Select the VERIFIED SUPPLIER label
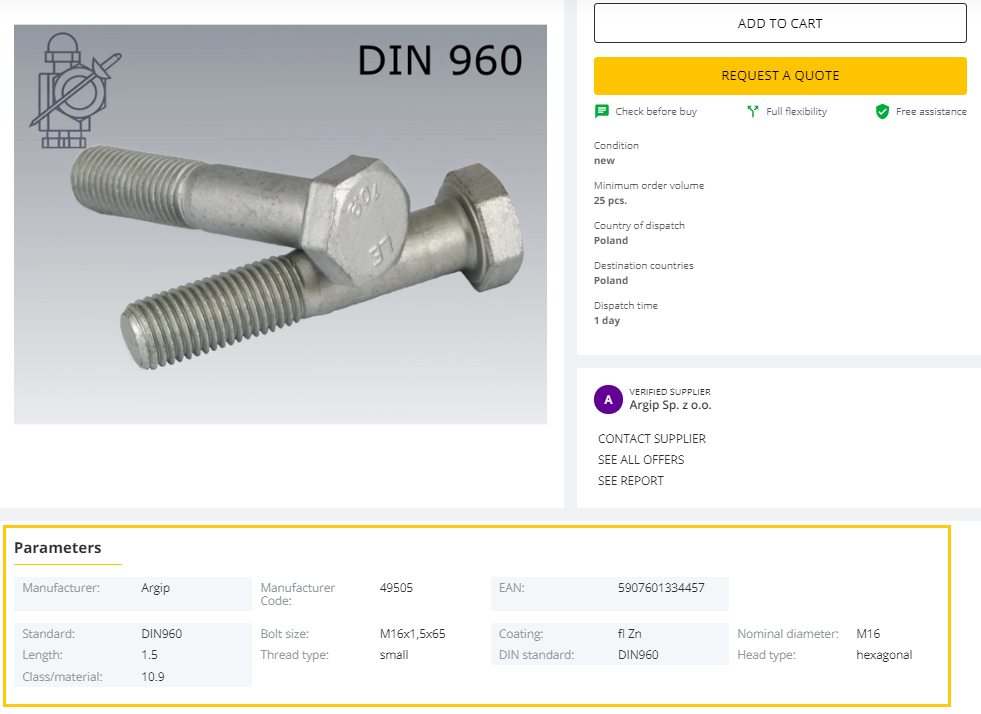This screenshot has width=981, height=714. (x=669, y=392)
